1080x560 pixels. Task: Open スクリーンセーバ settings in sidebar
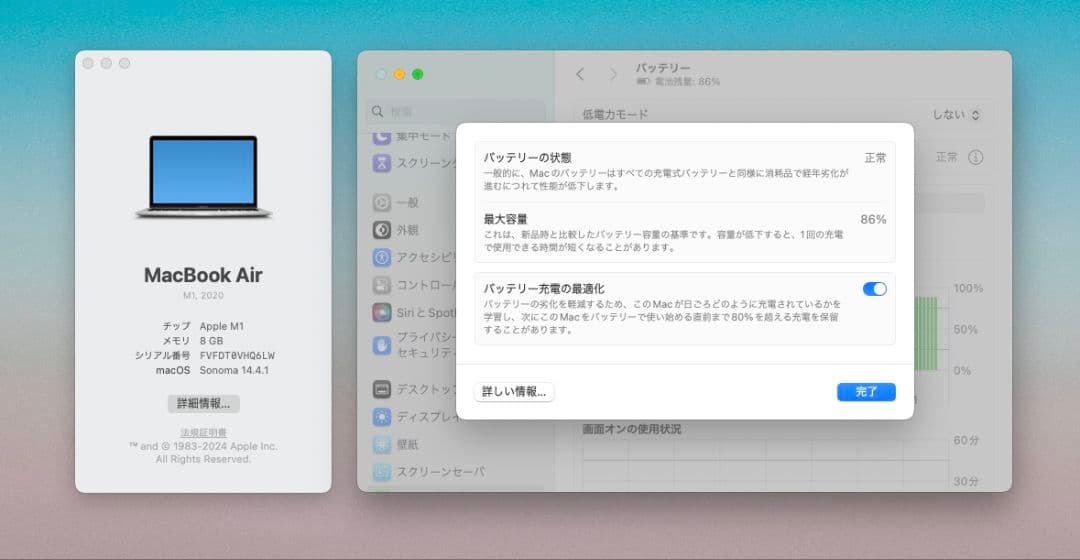click(x=429, y=472)
